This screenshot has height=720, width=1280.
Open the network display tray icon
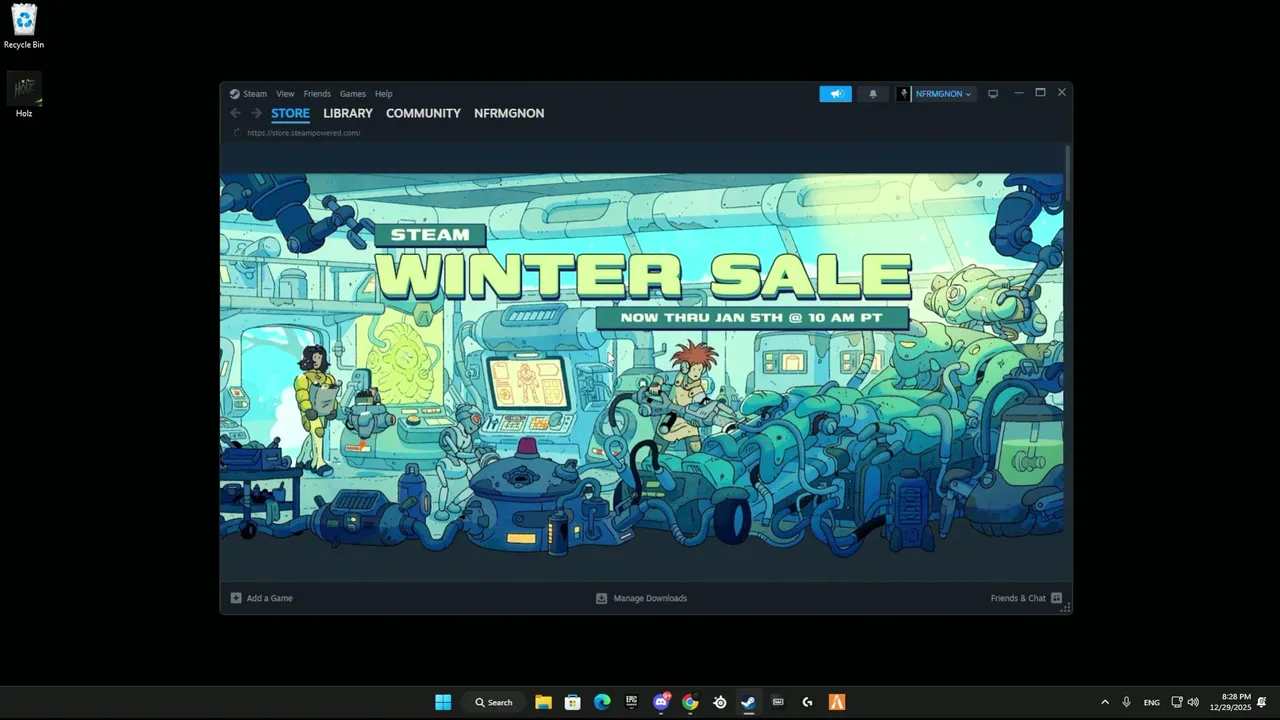1177,702
